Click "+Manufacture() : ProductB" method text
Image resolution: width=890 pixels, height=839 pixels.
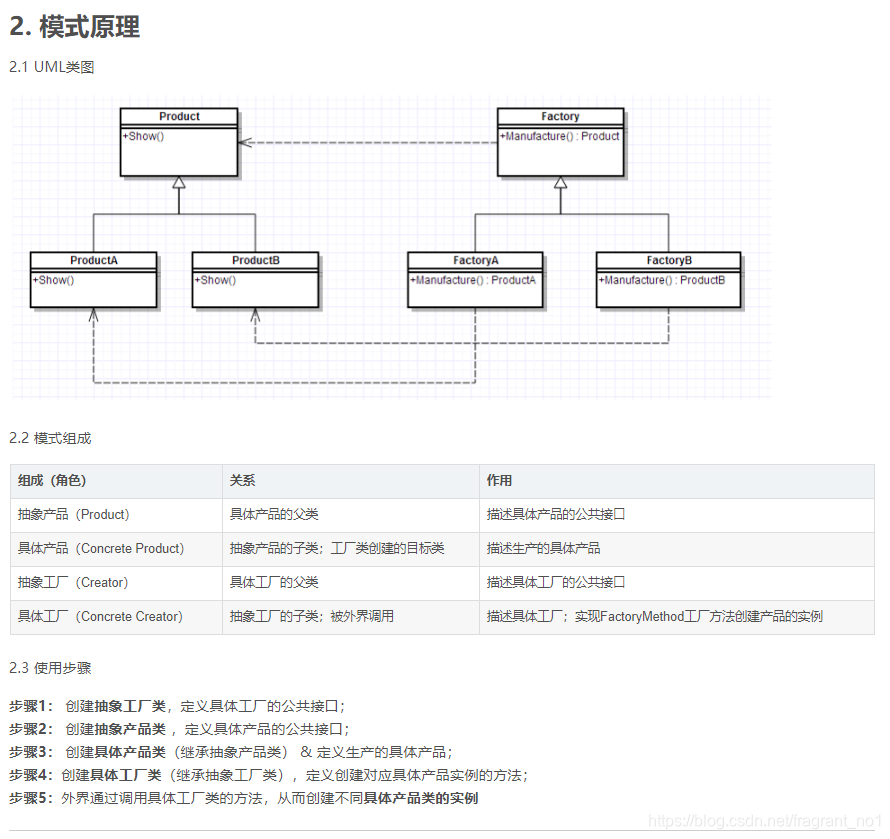(x=662, y=280)
